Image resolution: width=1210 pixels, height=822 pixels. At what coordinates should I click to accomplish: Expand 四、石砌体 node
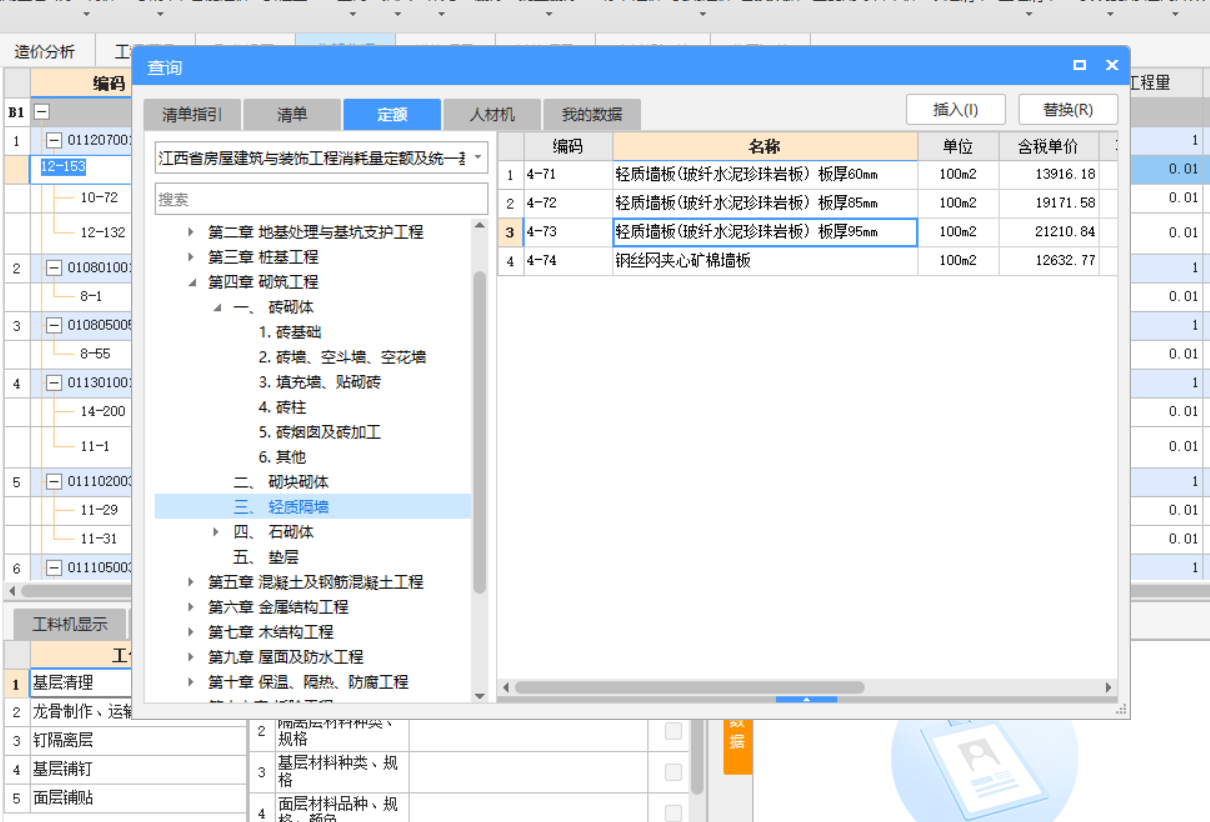[x=217, y=532]
